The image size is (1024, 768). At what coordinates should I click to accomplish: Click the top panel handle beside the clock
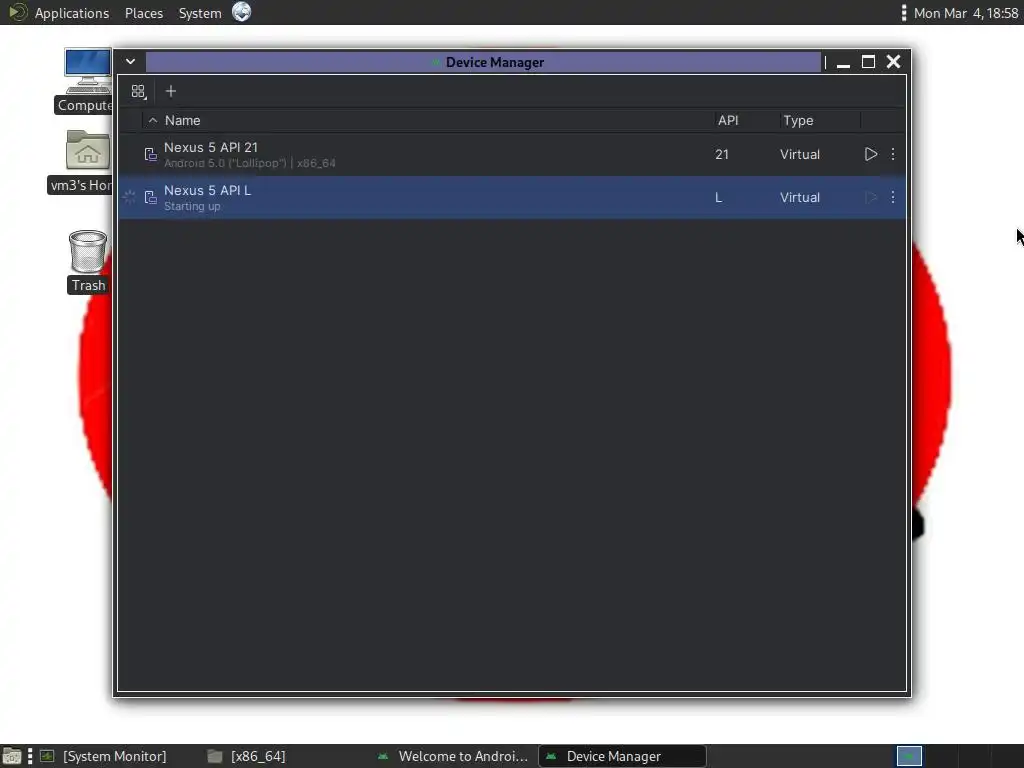[x=904, y=12]
